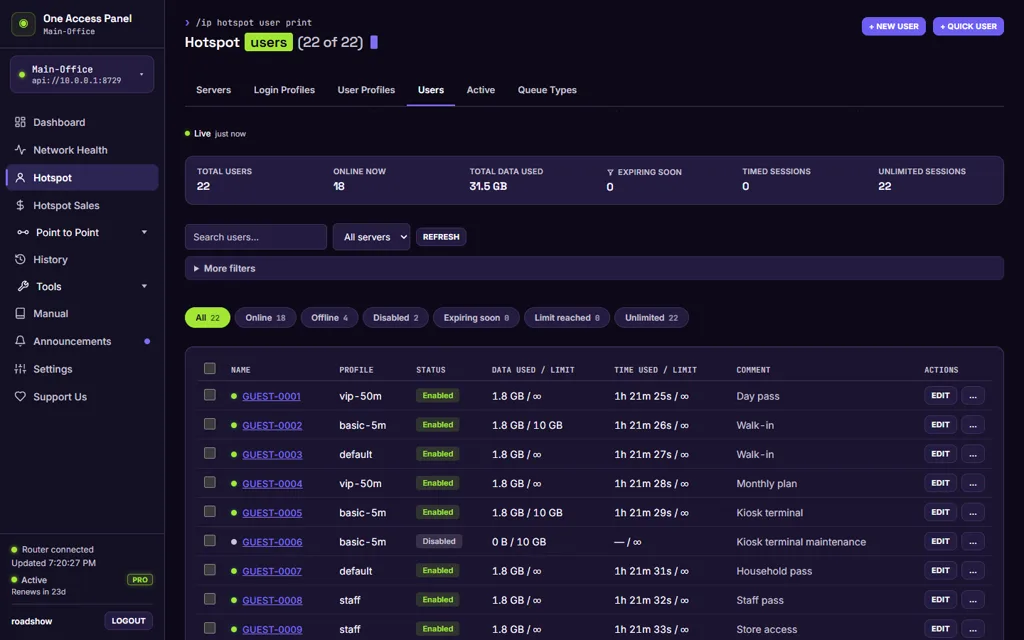1024x640 pixels.
Task: Check the box for GUEST-0007
Action: click(210, 569)
